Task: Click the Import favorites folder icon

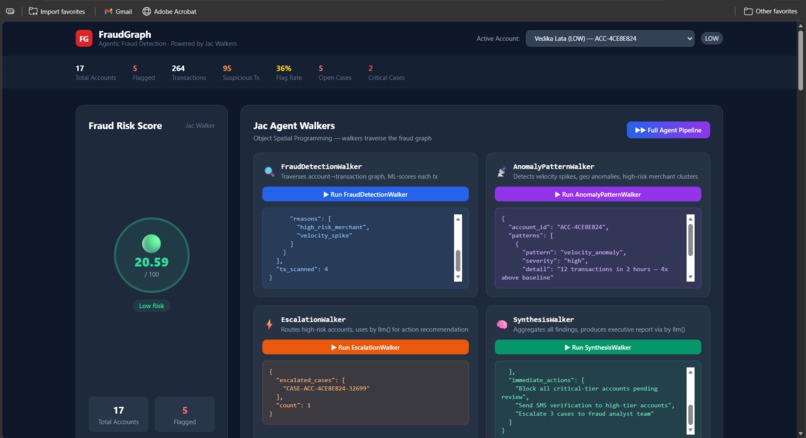Action: pos(33,11)
